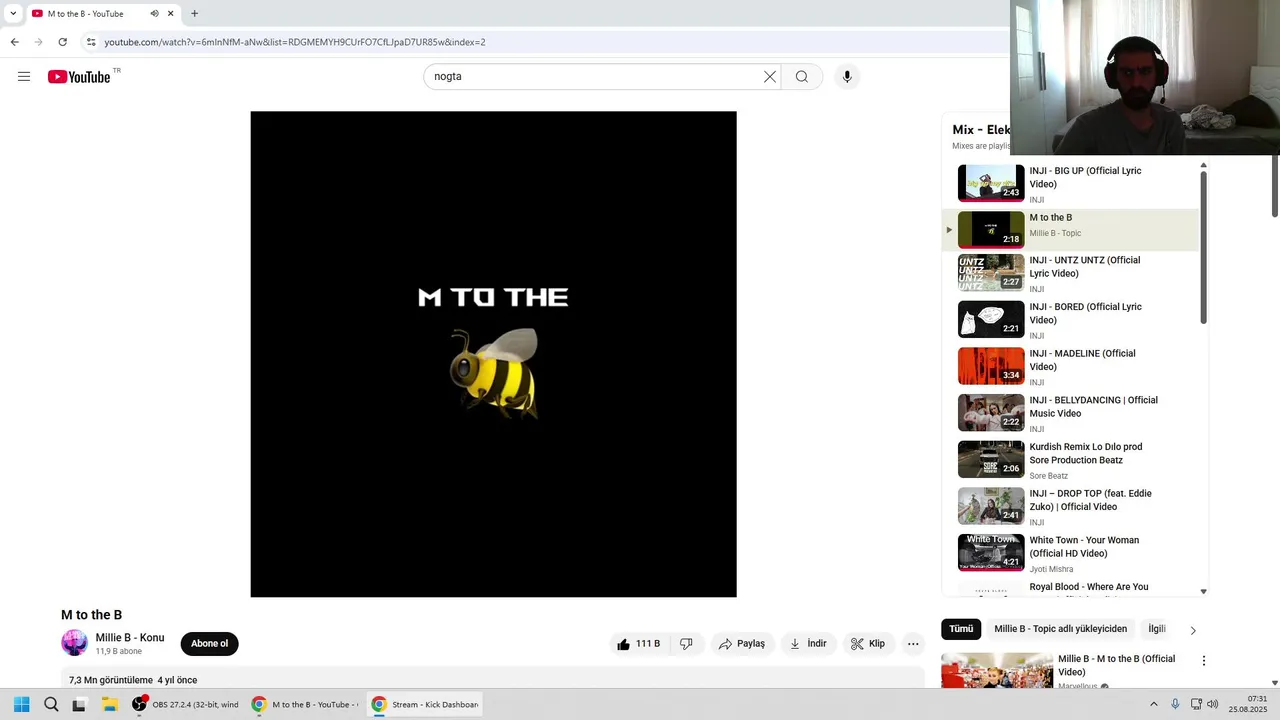Click playlist scrollbar up arrow
Image resolution: width=1280 pixels, height=720 pixels.
[x=1203, y=165]
